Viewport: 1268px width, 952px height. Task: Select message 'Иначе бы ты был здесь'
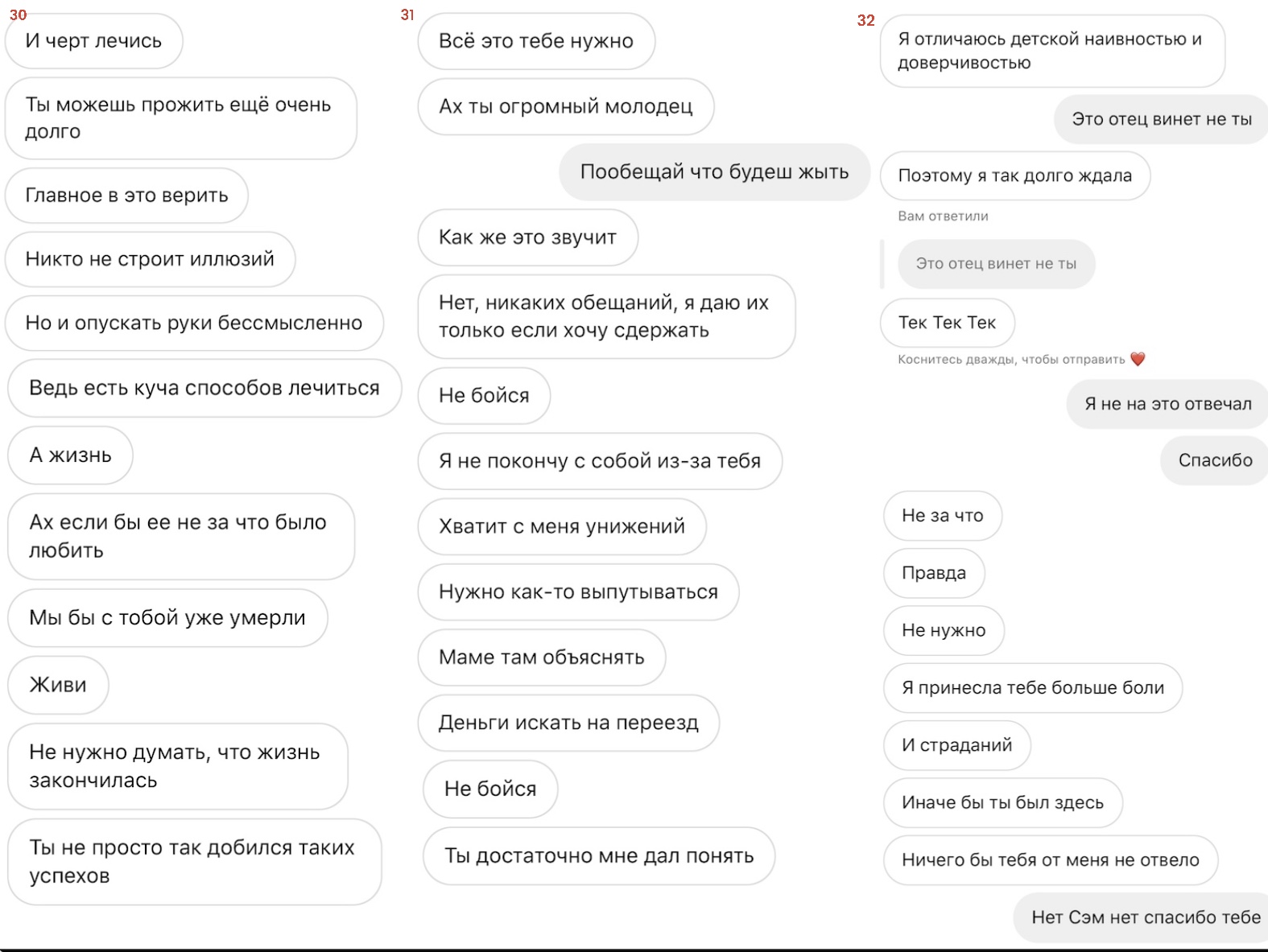1002,802
